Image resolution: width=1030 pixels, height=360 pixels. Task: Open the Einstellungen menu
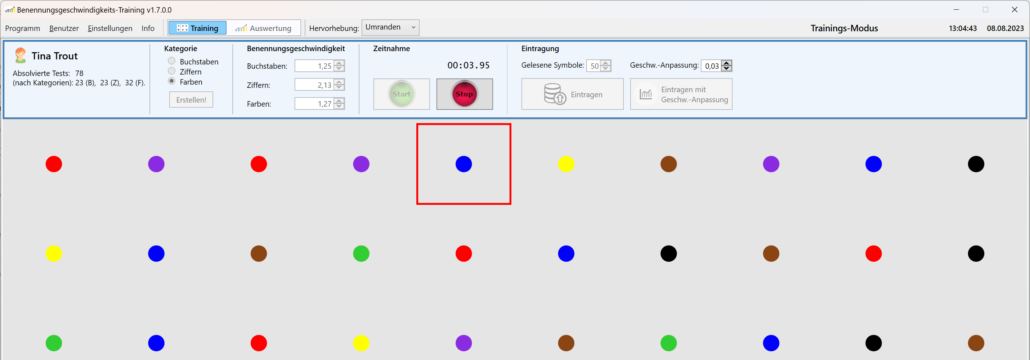(x=110, y=28)
